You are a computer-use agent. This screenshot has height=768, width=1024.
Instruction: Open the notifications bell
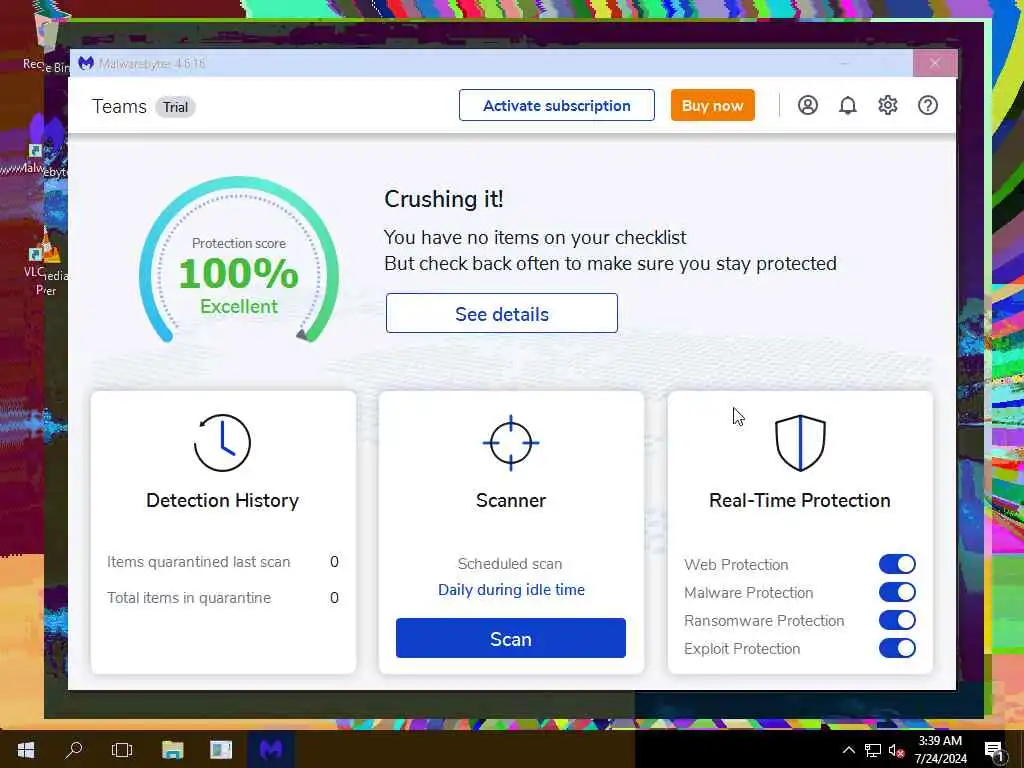[848, 105]
